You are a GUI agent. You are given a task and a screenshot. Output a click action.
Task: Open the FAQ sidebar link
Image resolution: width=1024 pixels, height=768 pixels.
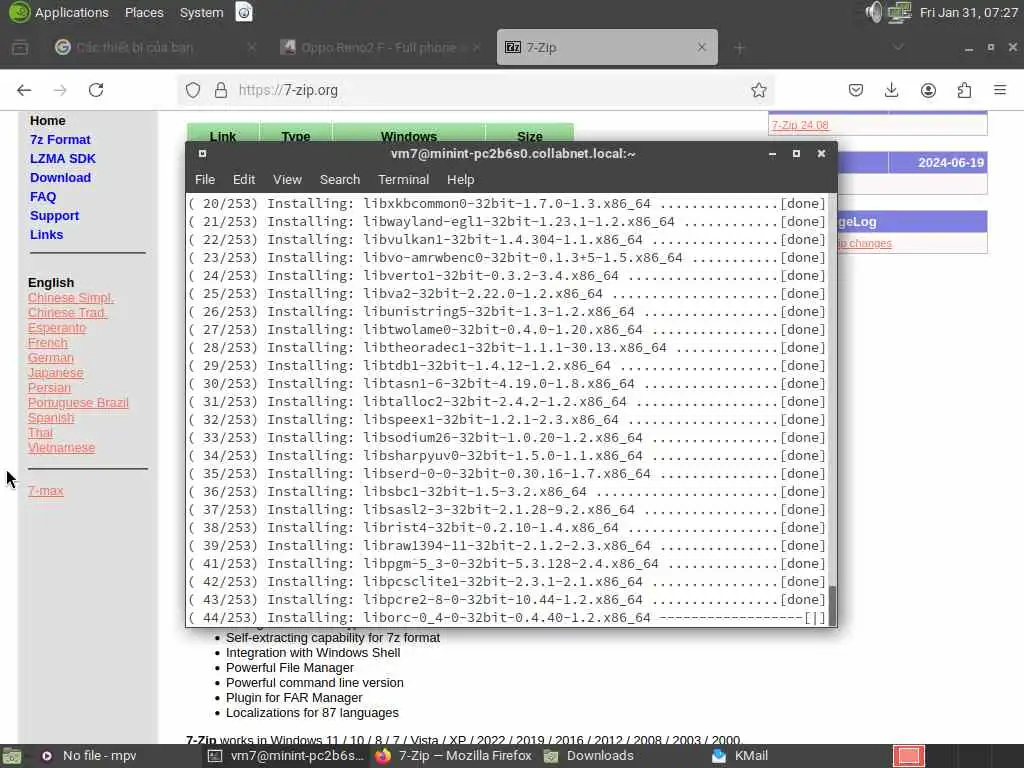coord(43,197)
